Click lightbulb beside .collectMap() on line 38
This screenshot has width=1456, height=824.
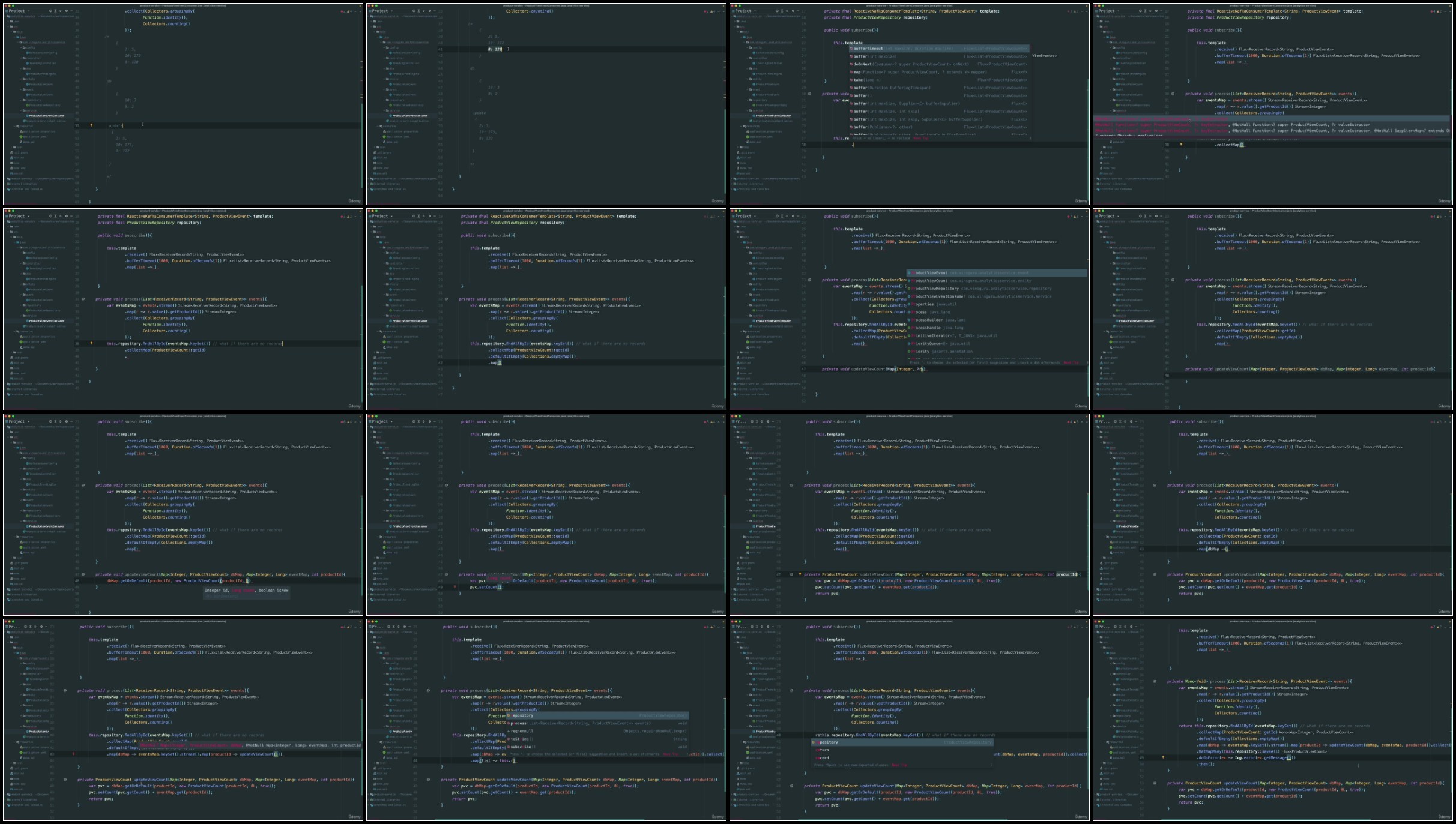pyautogui.click(x=1181, y=145)
